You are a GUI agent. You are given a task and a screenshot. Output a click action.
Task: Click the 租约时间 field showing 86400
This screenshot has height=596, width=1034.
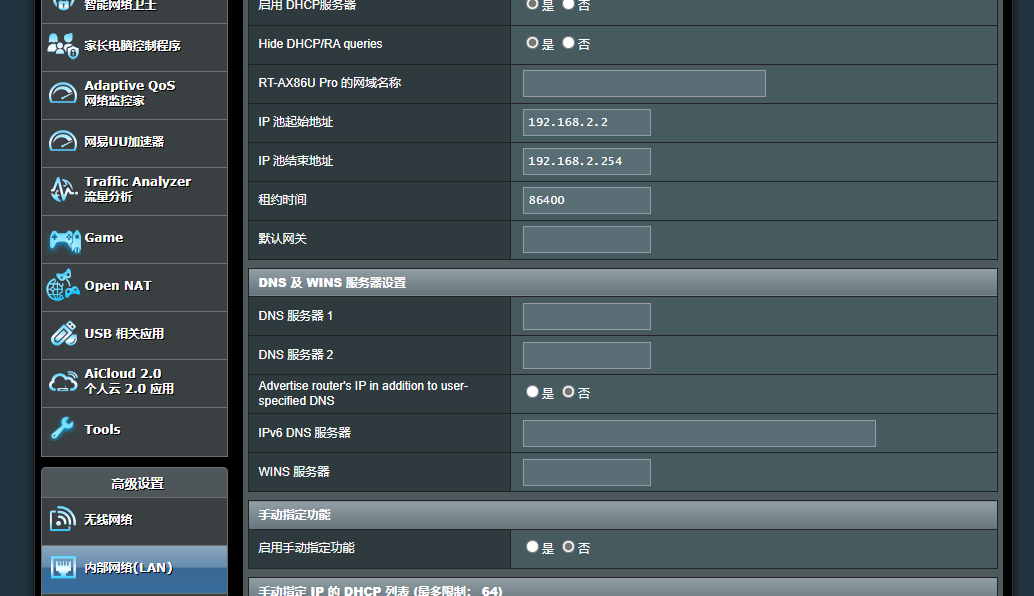(x=586, y=200)
